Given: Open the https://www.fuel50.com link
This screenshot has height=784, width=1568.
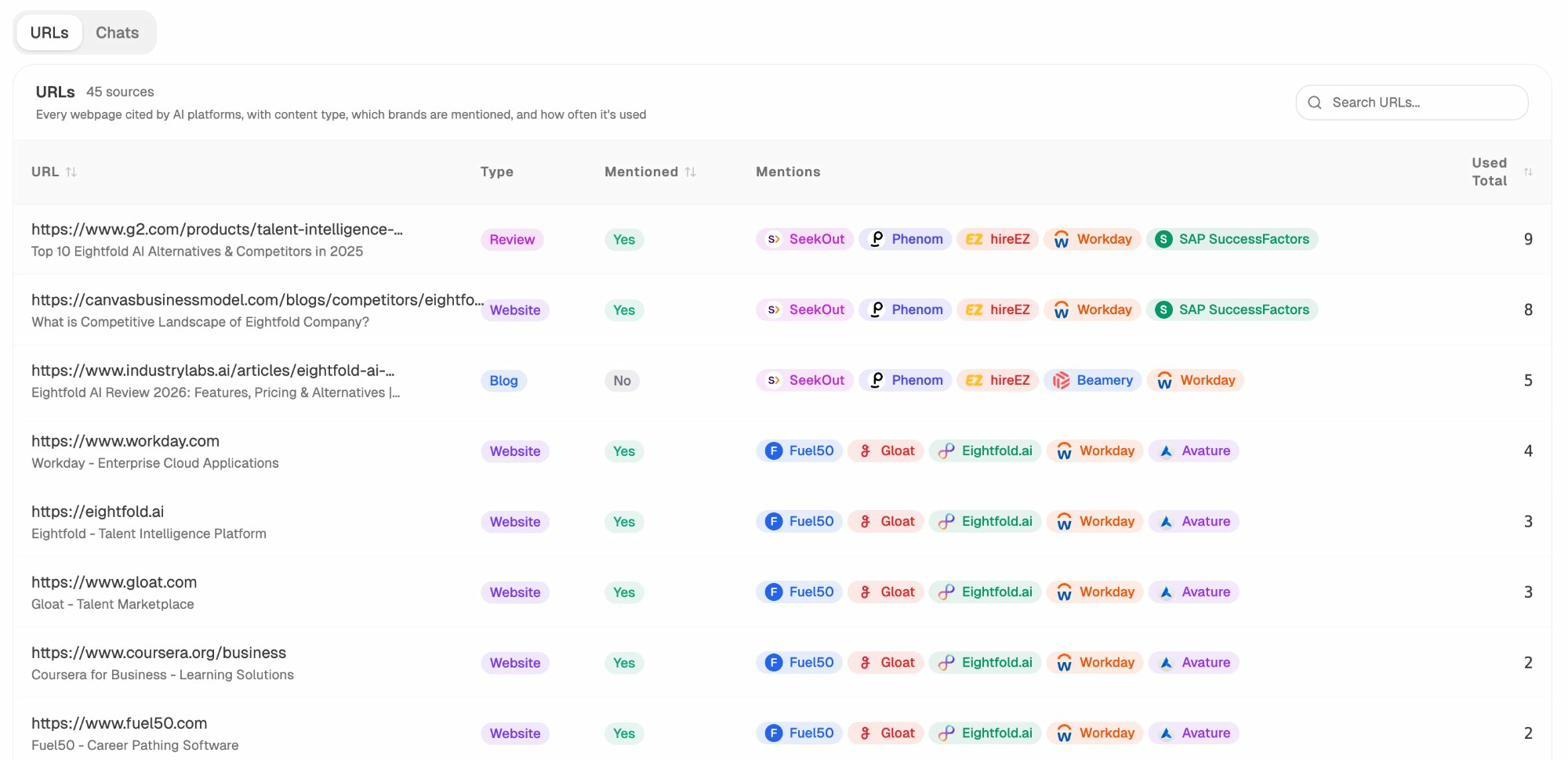Looking at the screenshot, I should click(x=119, y=724).
